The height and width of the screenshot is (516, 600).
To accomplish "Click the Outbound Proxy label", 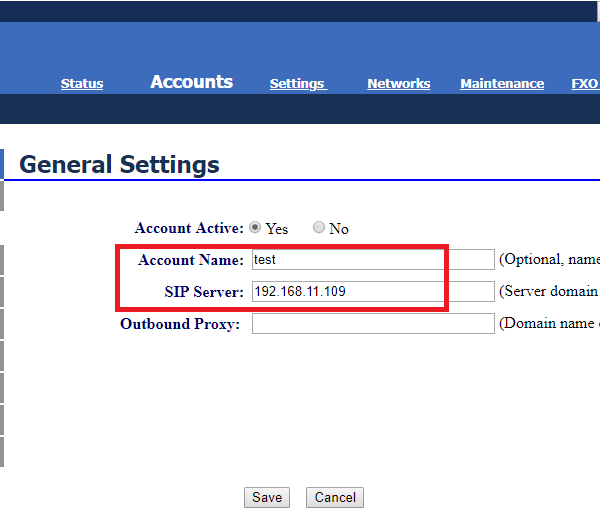I will 180,324.
